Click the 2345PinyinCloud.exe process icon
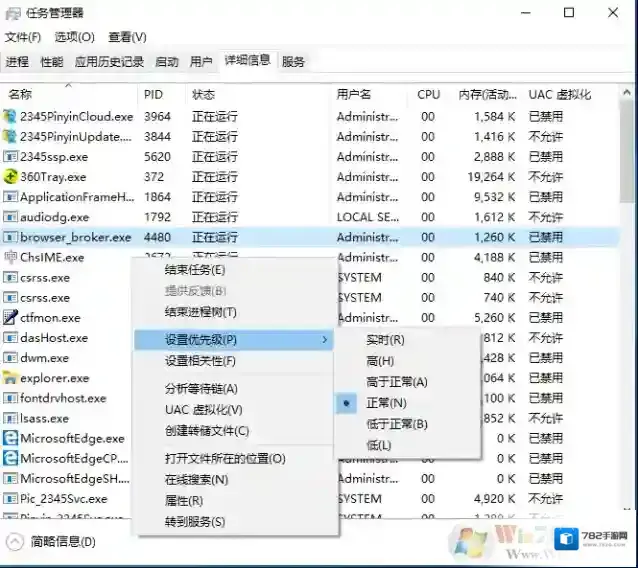638x568 pixels. point(10,116)
